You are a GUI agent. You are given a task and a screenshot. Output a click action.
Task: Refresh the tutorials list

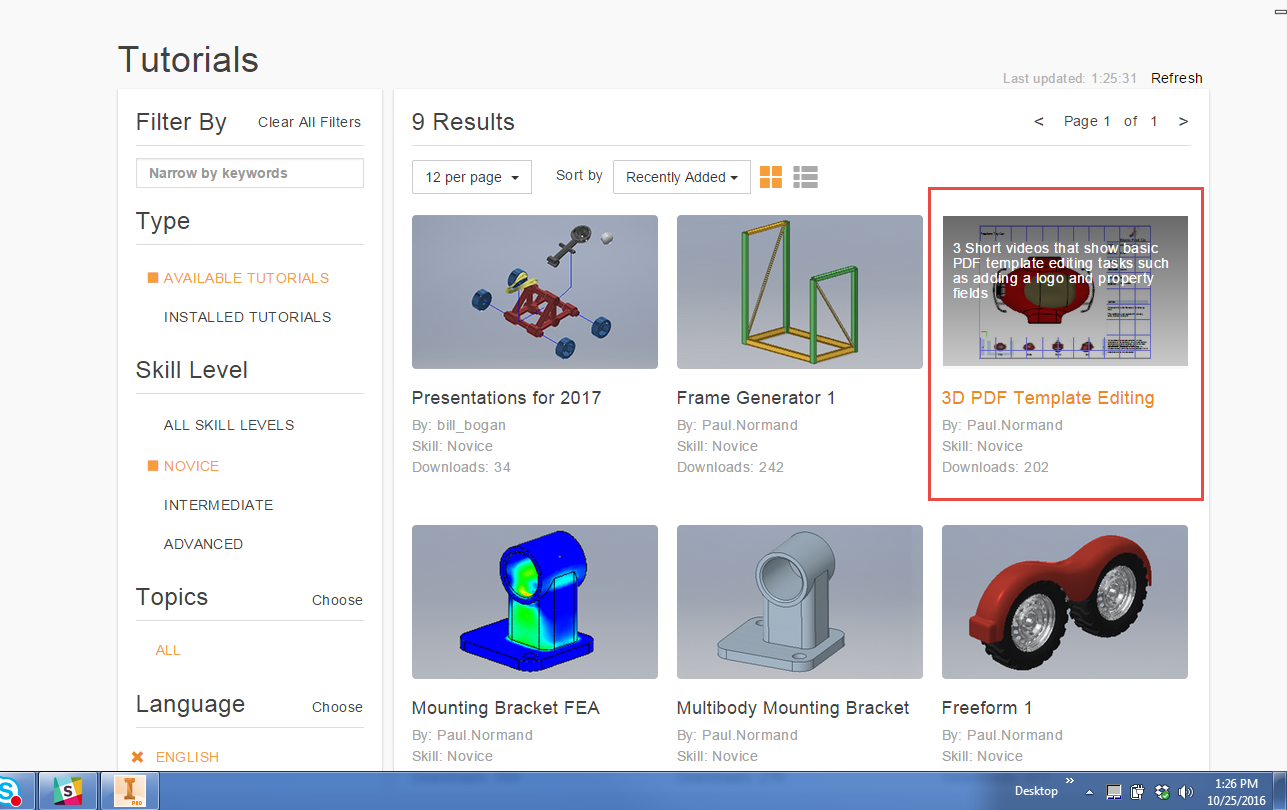[1177, 78]
